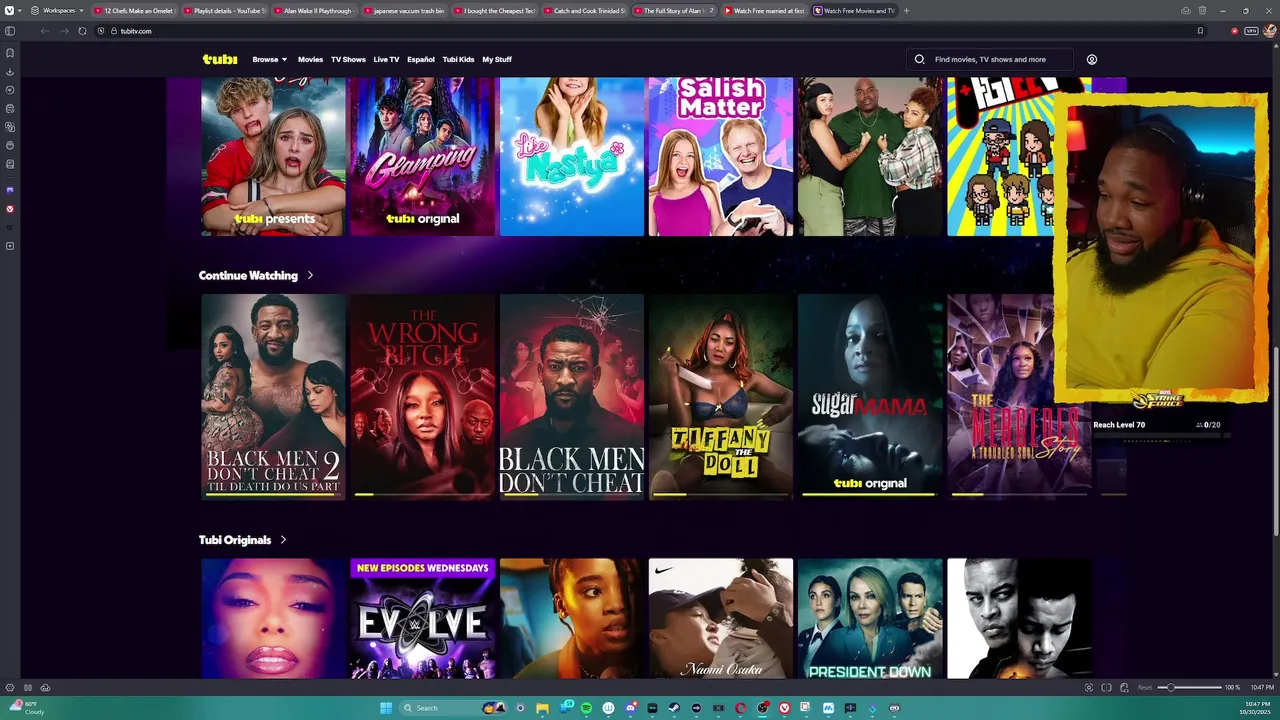
Task: Open the weather widget showing Cloudy
Action: [28, 708]
